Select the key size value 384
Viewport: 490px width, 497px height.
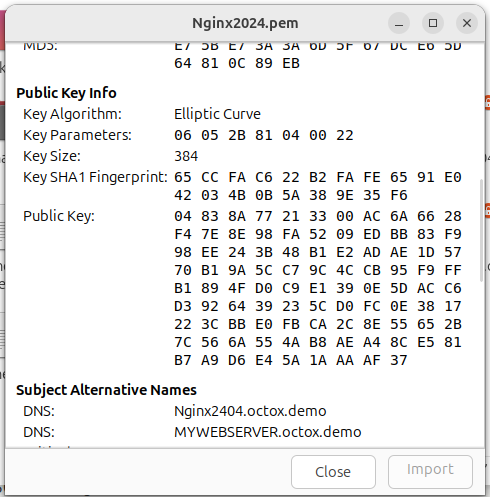[x=186, y=156]
